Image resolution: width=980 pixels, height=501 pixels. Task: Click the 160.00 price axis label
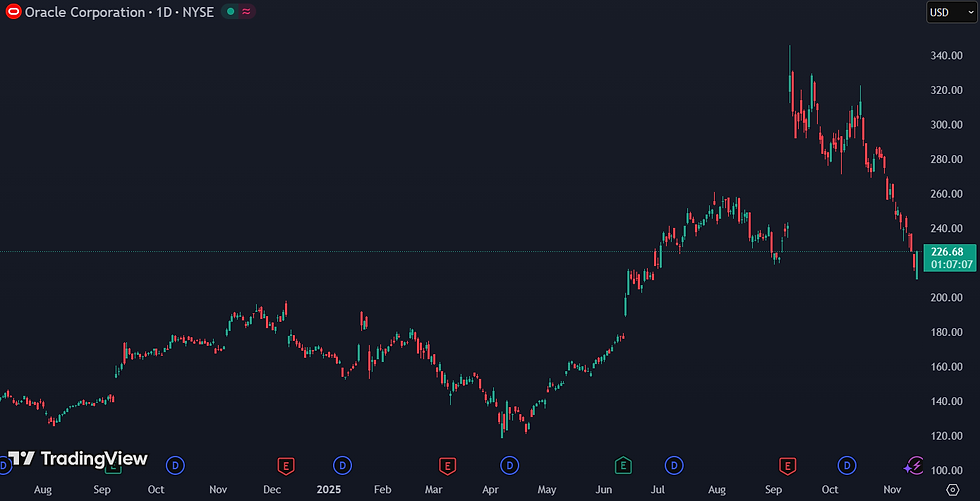[945, 367]
